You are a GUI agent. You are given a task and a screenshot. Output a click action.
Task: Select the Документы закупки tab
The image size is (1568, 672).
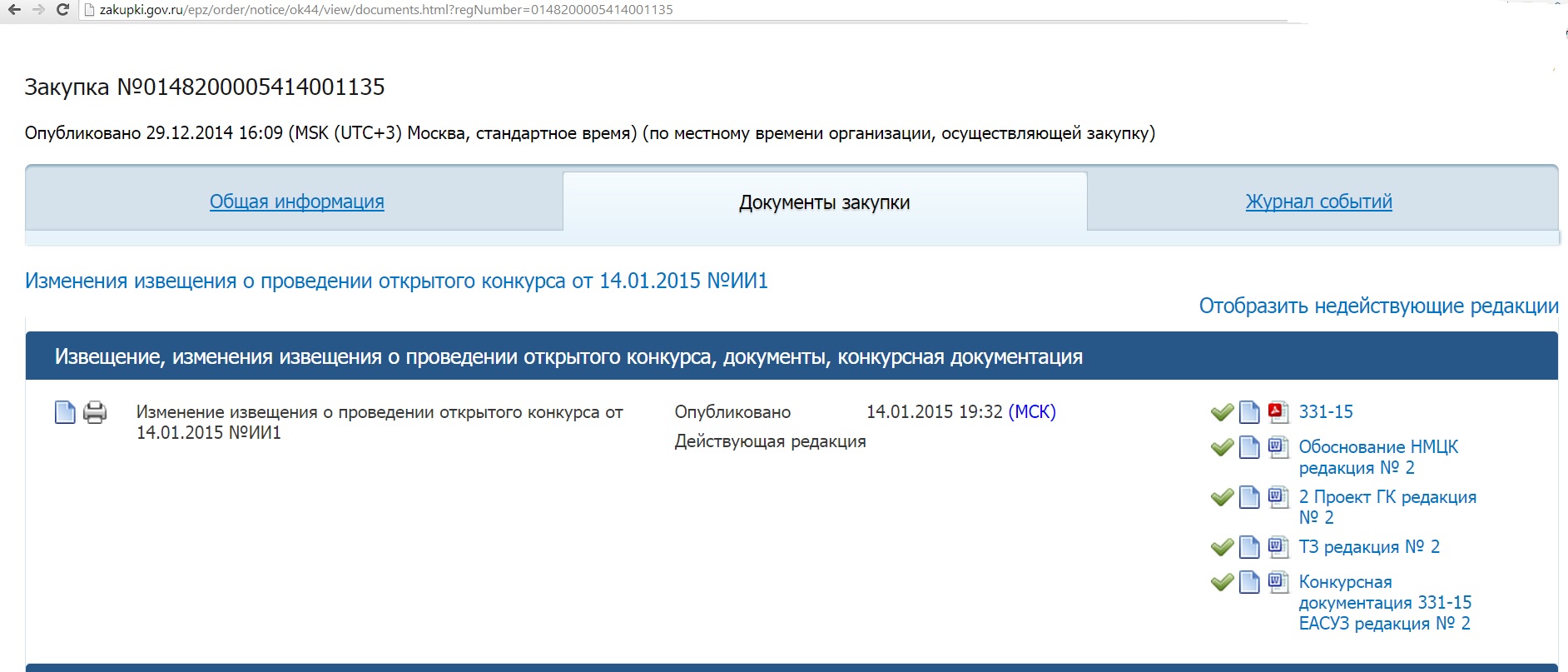tap(824, 202)
